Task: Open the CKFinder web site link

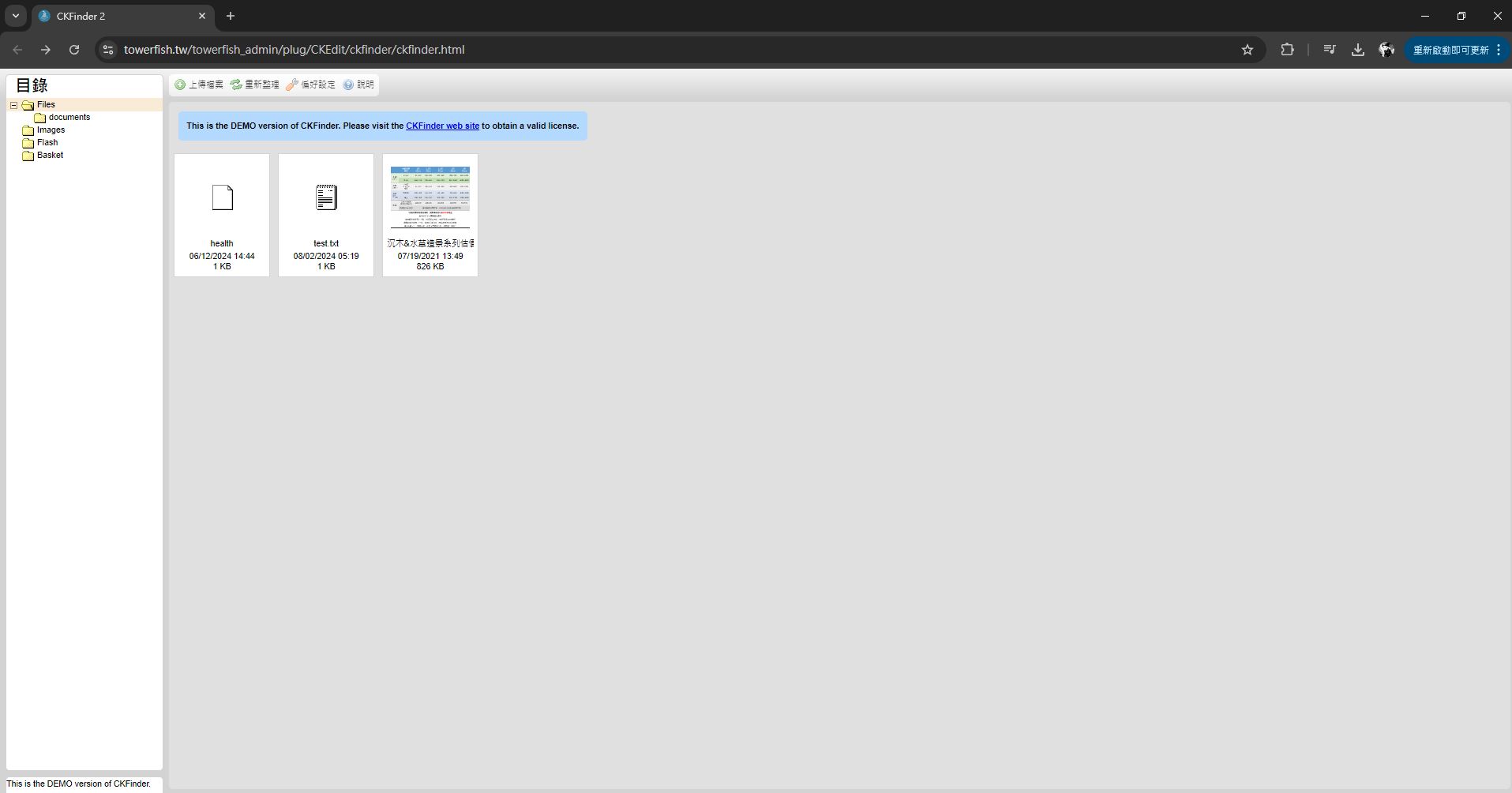Action: tap(442, 126)
